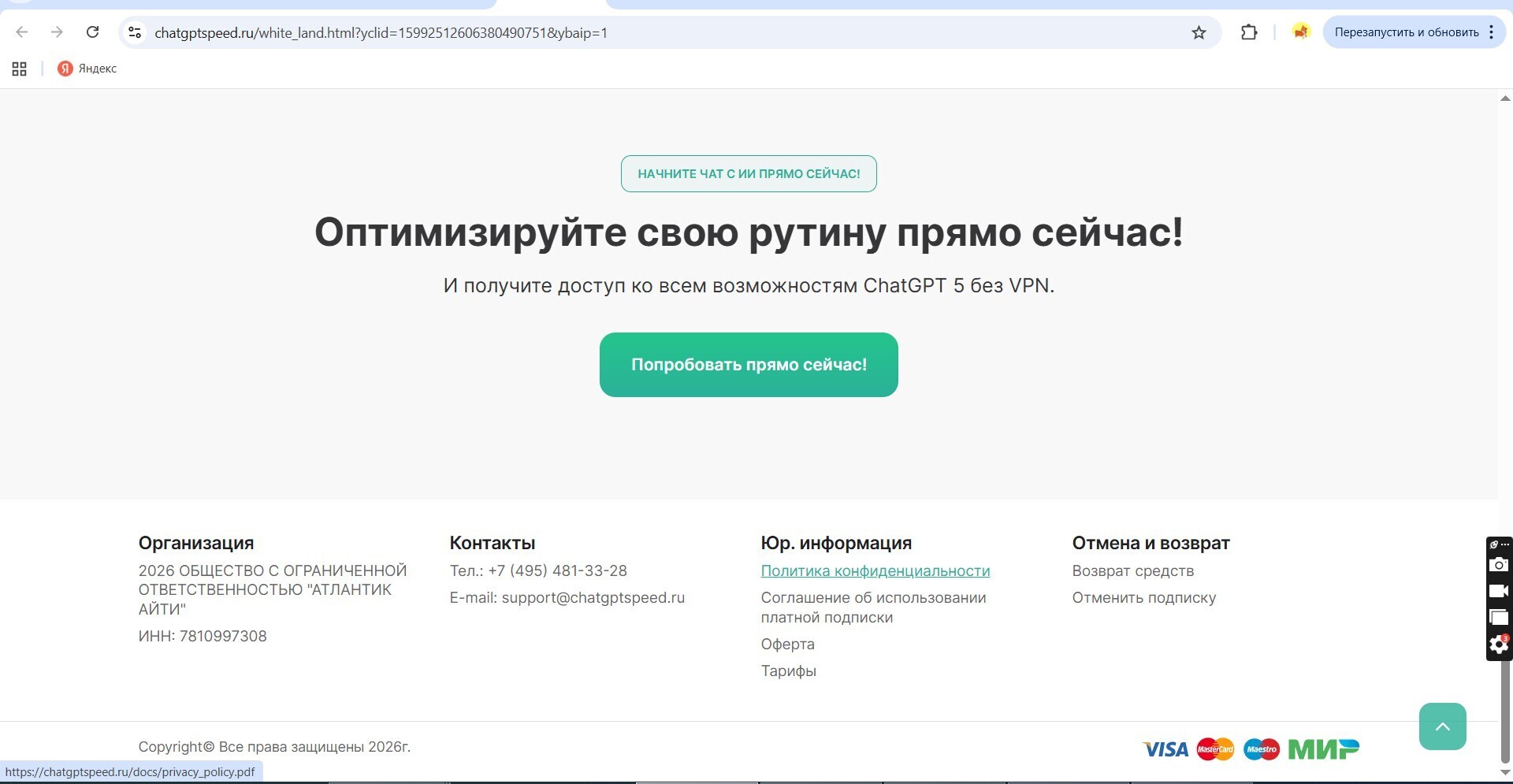Click heading 'Оптимизируйте свою рутину прямо сейчас!'
The width and height of the screenshot is (1513, 784).
pyautogui.click(x=749, y=232)
